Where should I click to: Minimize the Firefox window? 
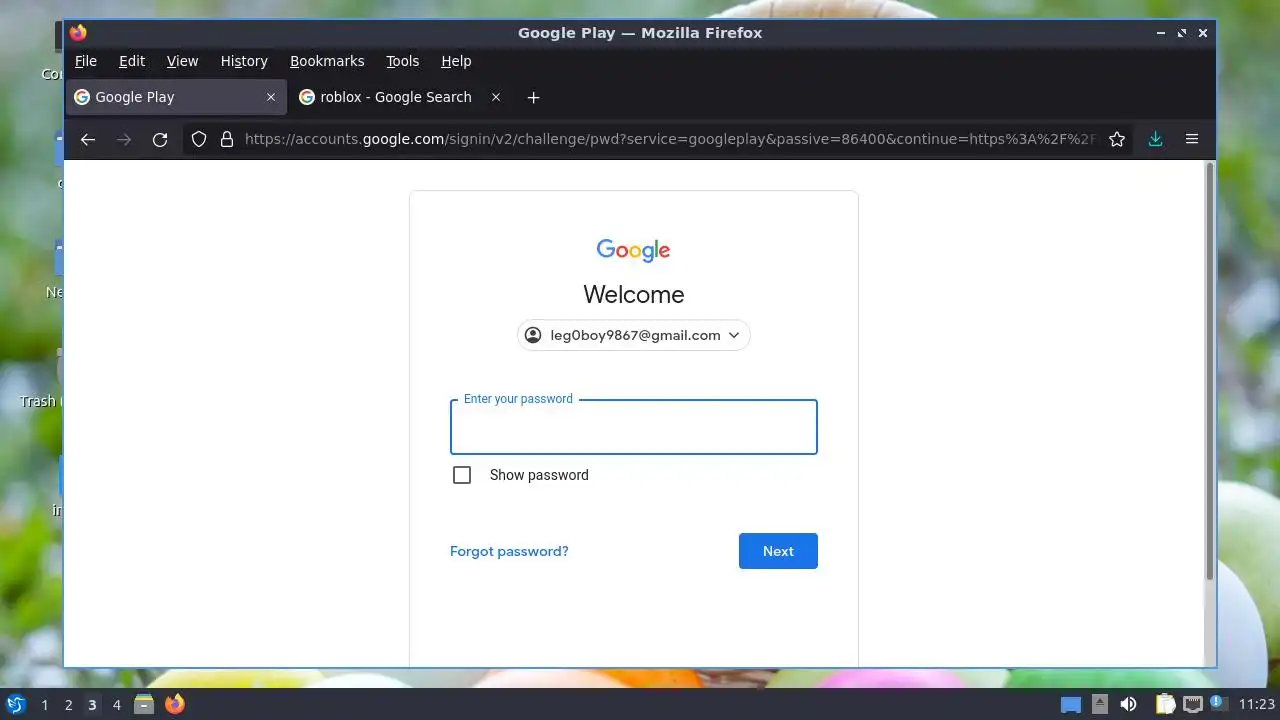point(1161,33)
